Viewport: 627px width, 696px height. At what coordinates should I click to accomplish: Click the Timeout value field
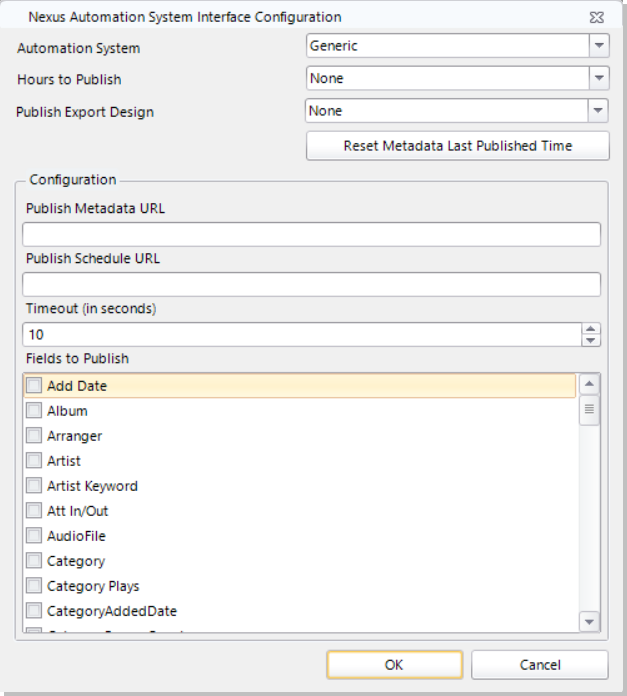(302, 335)
